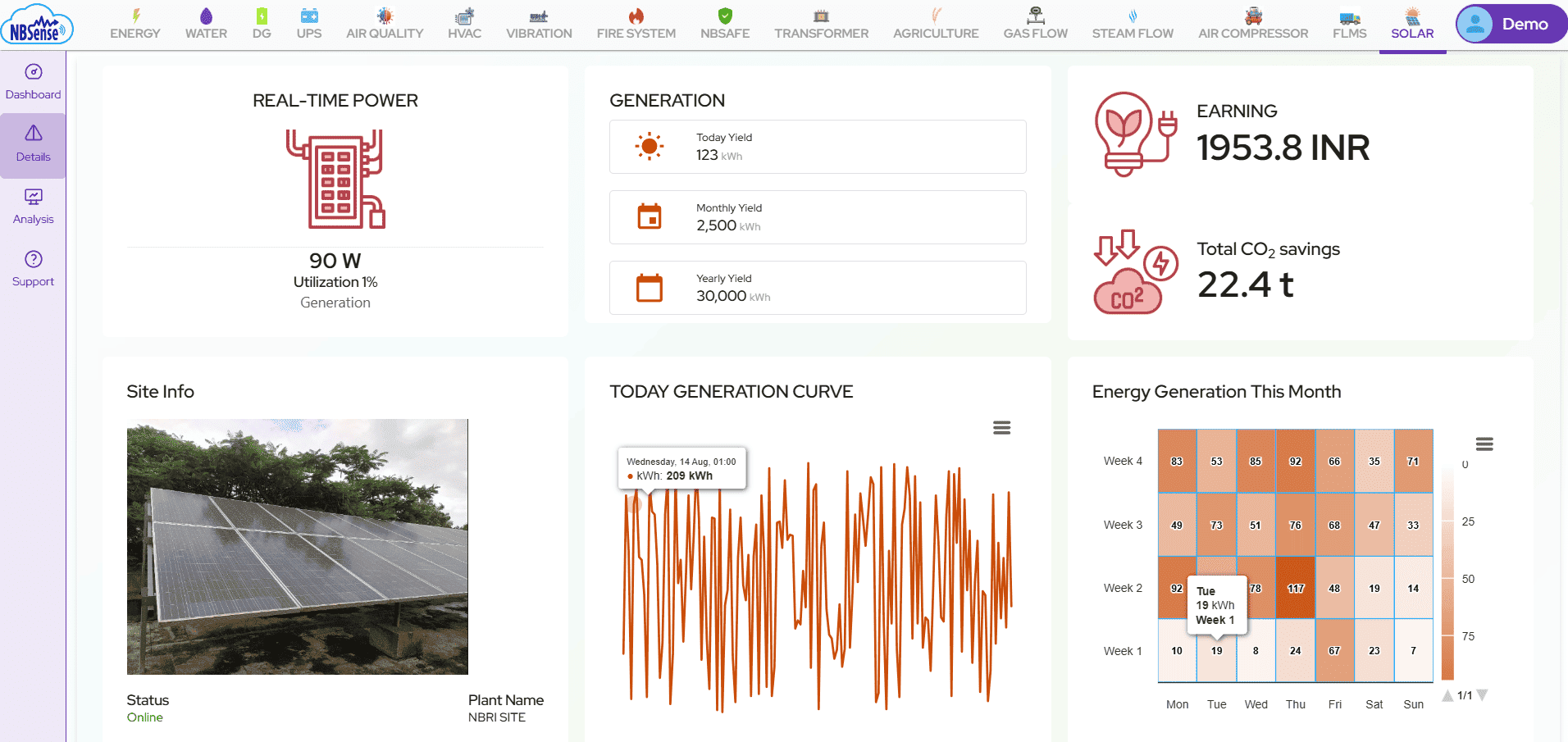
Task: Open the Energy Generation heatmap chart menu
Action: point(1484,444)
